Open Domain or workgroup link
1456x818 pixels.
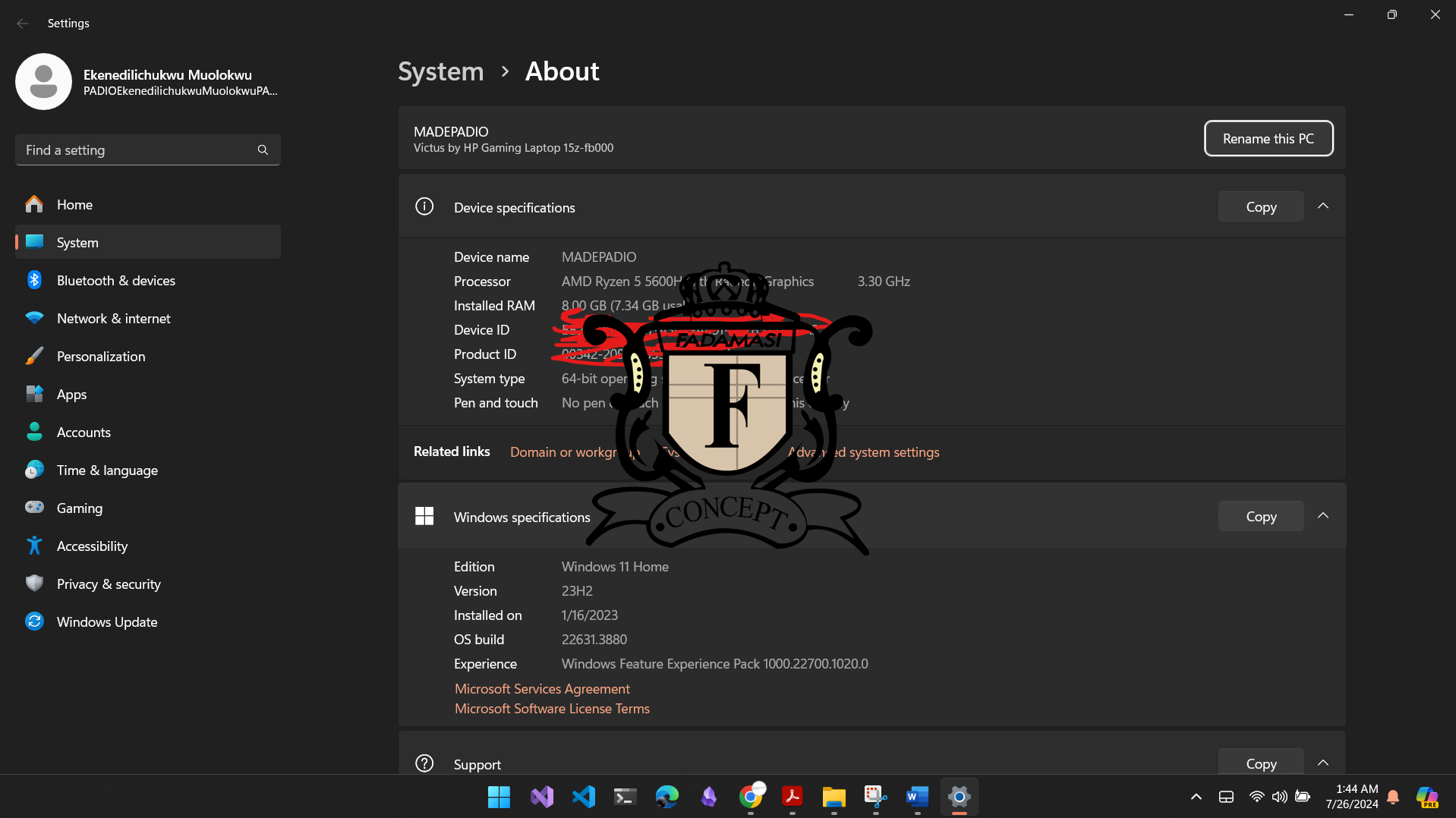click(x=575, y=452)
